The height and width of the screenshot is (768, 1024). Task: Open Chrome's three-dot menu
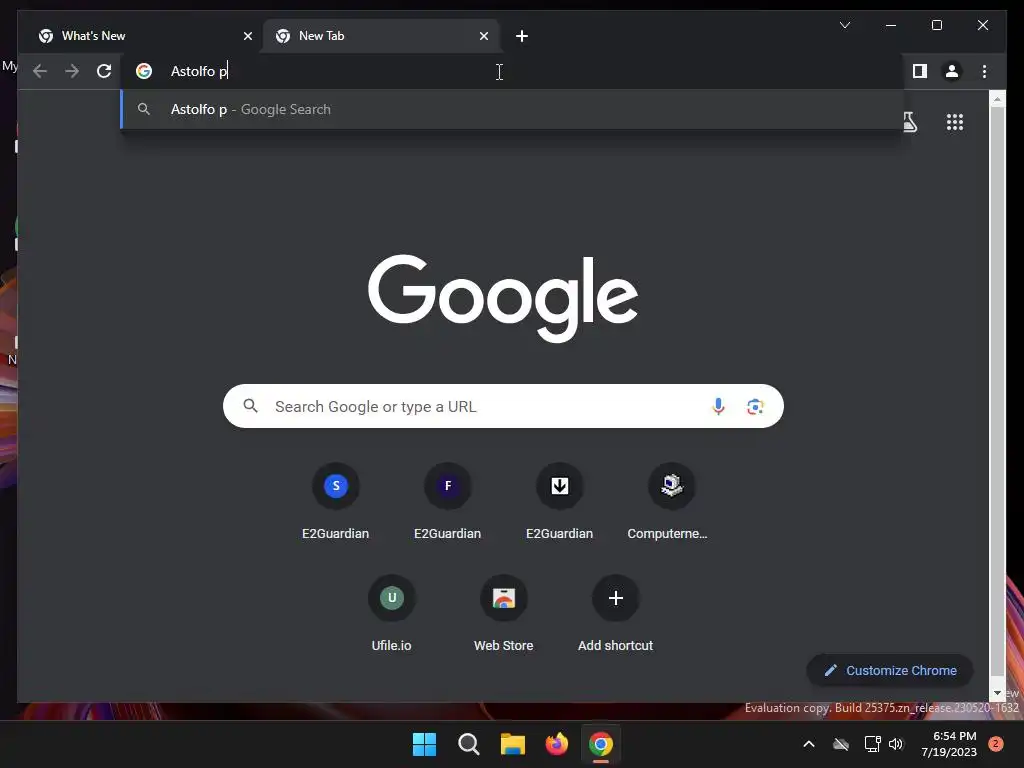click(984, 71)
